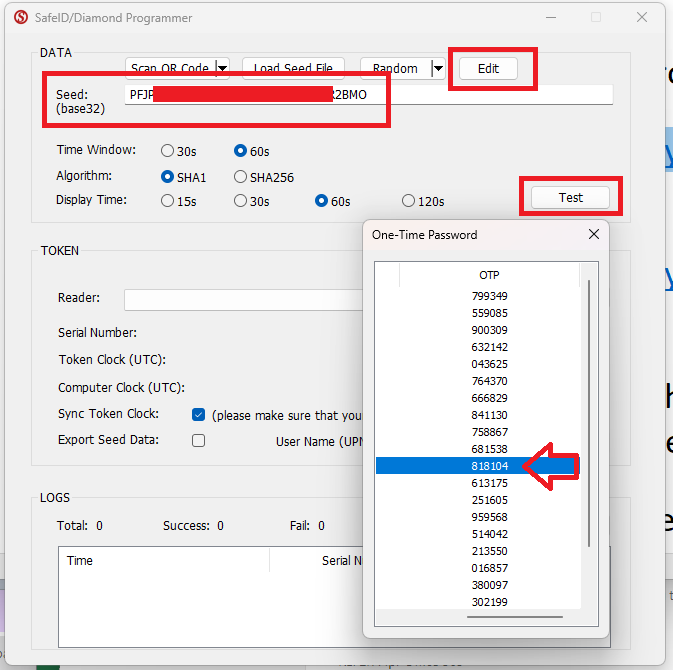Select the SHA256 algorithm radio button
This screenshot has width=673, height=670.
pos(240,176)
